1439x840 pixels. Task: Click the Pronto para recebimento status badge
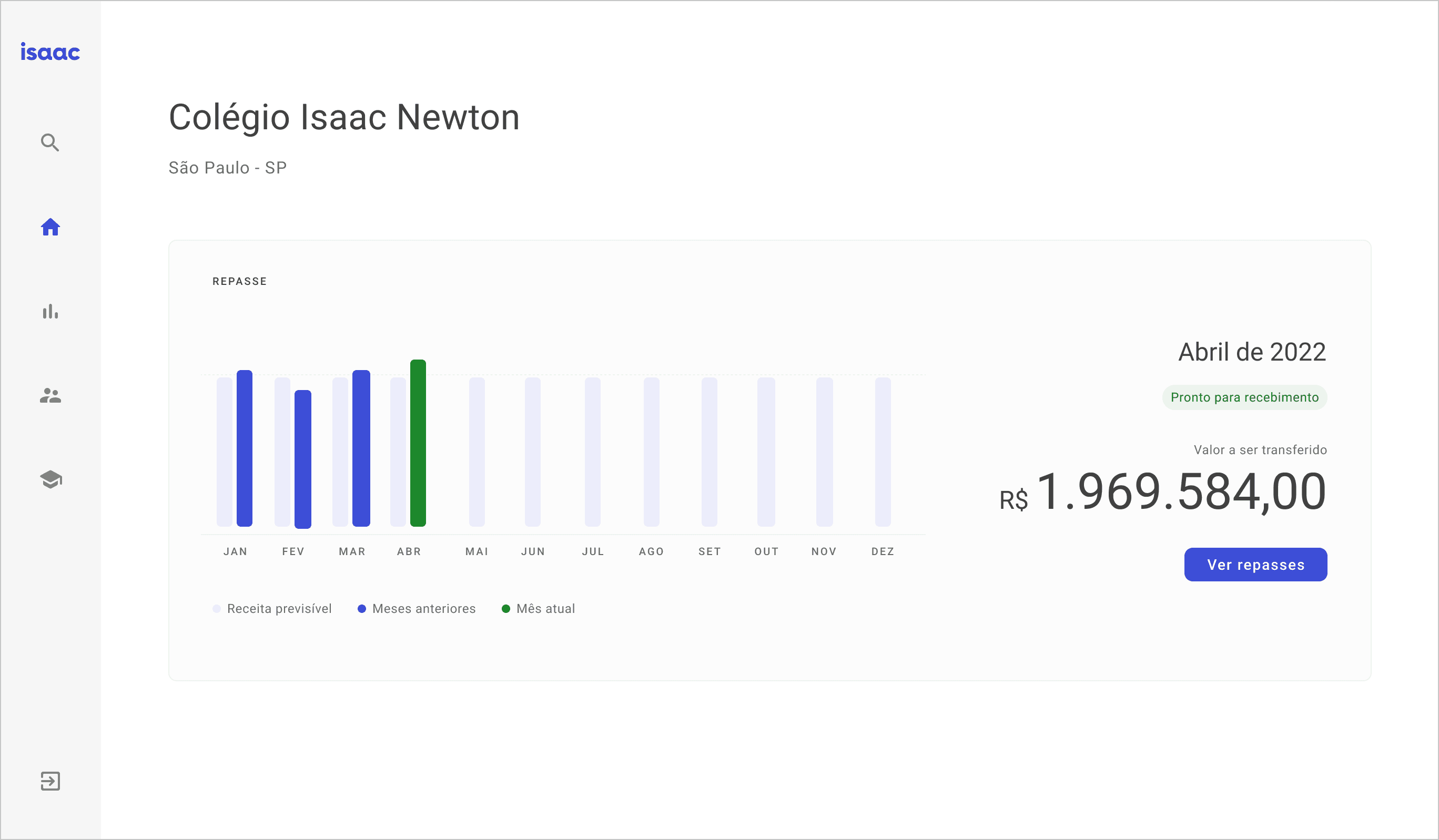[1245, 397]
